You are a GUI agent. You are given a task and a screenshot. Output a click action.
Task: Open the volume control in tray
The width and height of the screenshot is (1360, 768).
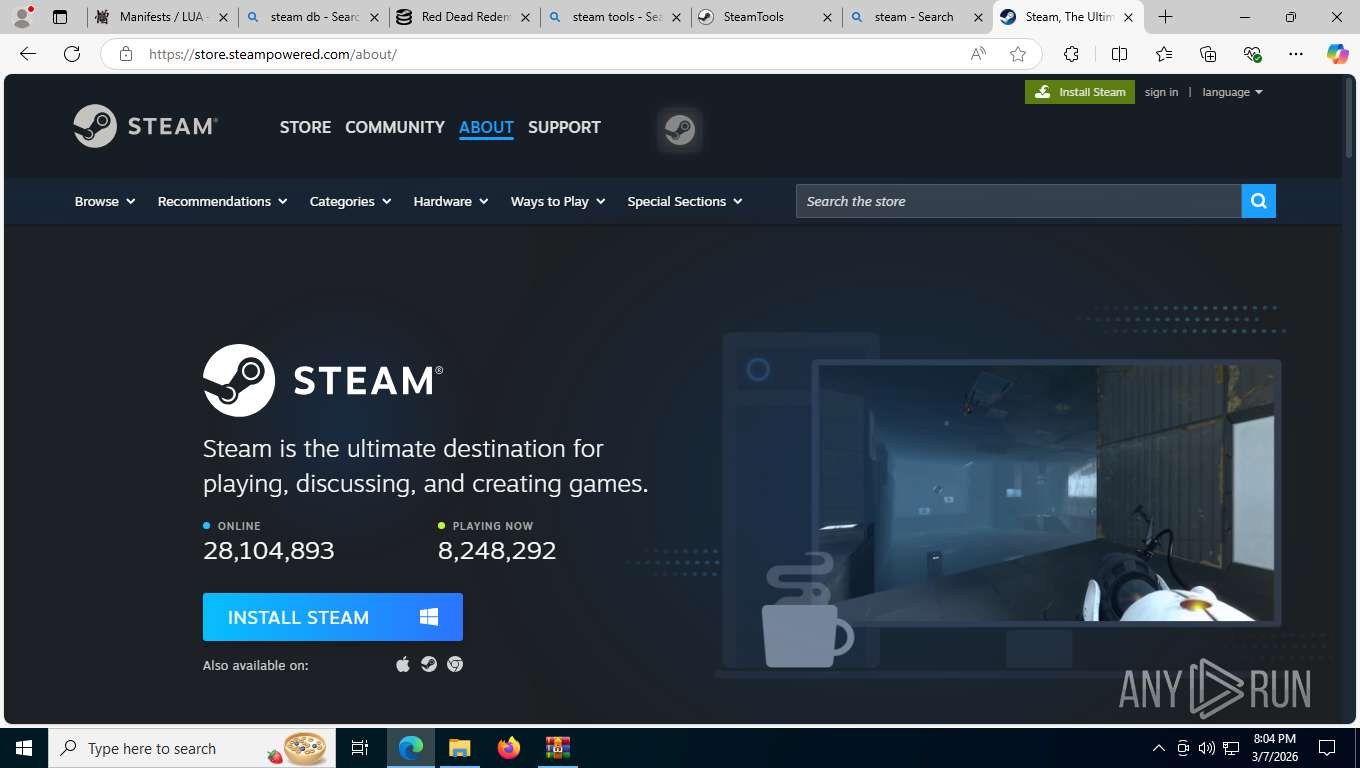coord(1206,748)
